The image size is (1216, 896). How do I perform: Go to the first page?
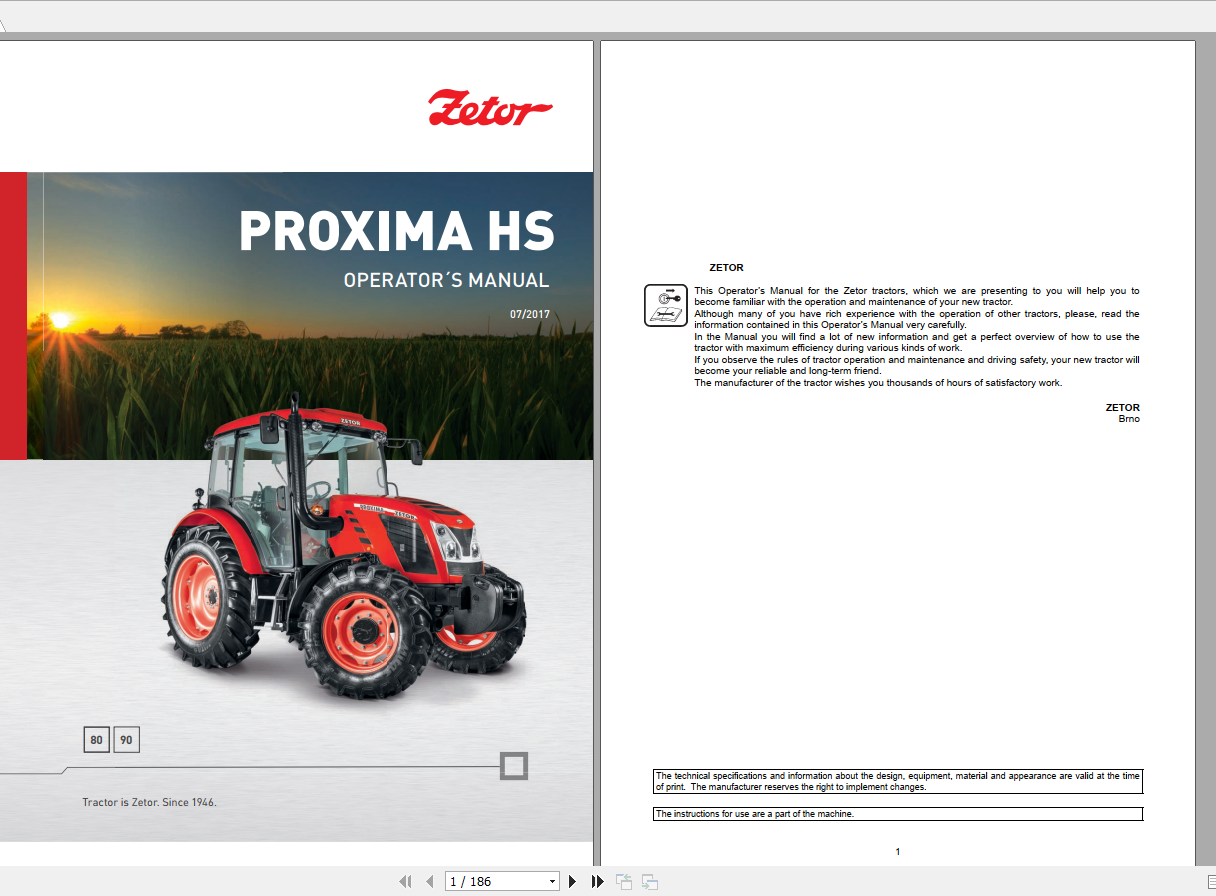[x=405, y=881]
